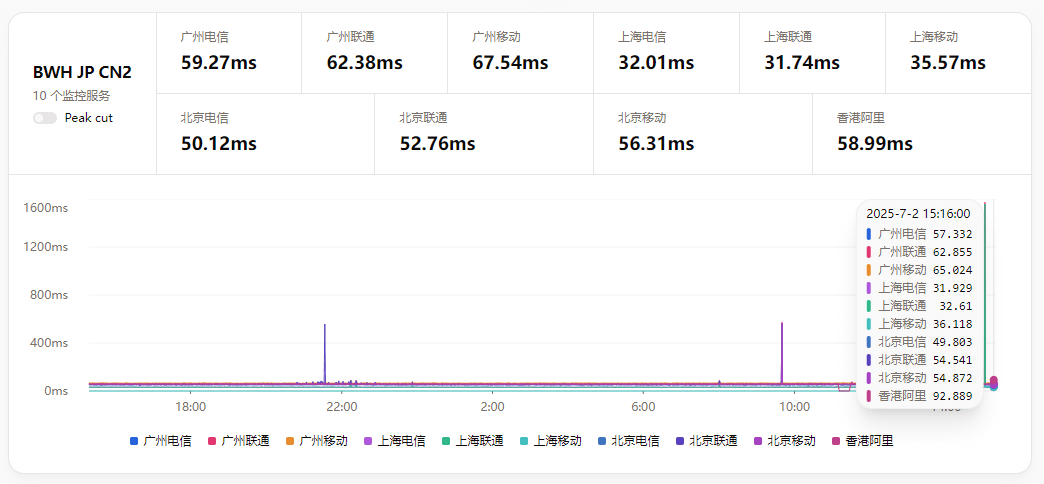This screenshot has width=1044, height=484.
Task: Select the 上海电信 32.01ms card
Action: click(666, 53)
